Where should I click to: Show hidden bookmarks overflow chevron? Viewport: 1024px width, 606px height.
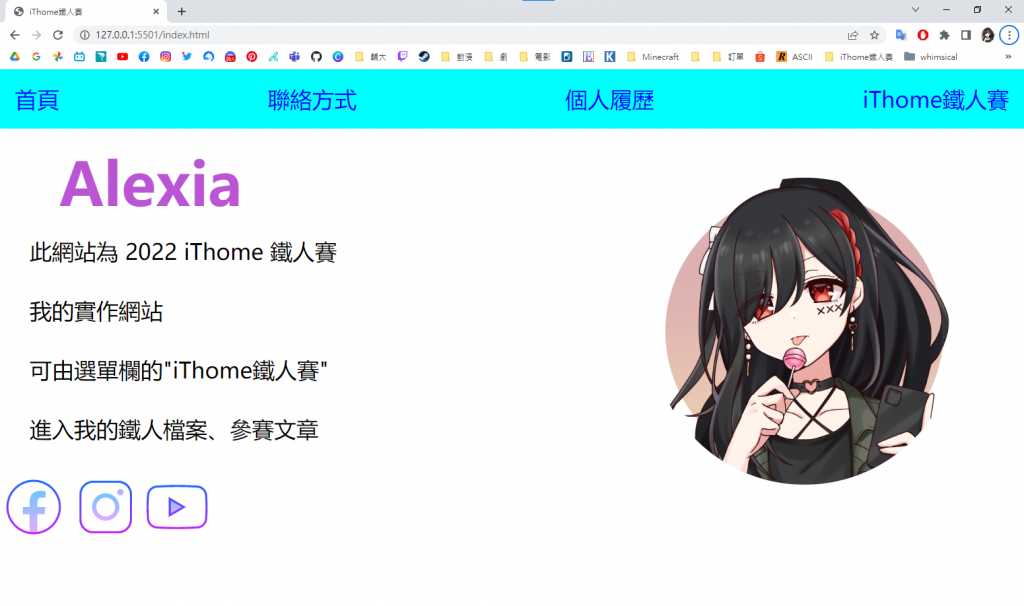coord(1008,57)
